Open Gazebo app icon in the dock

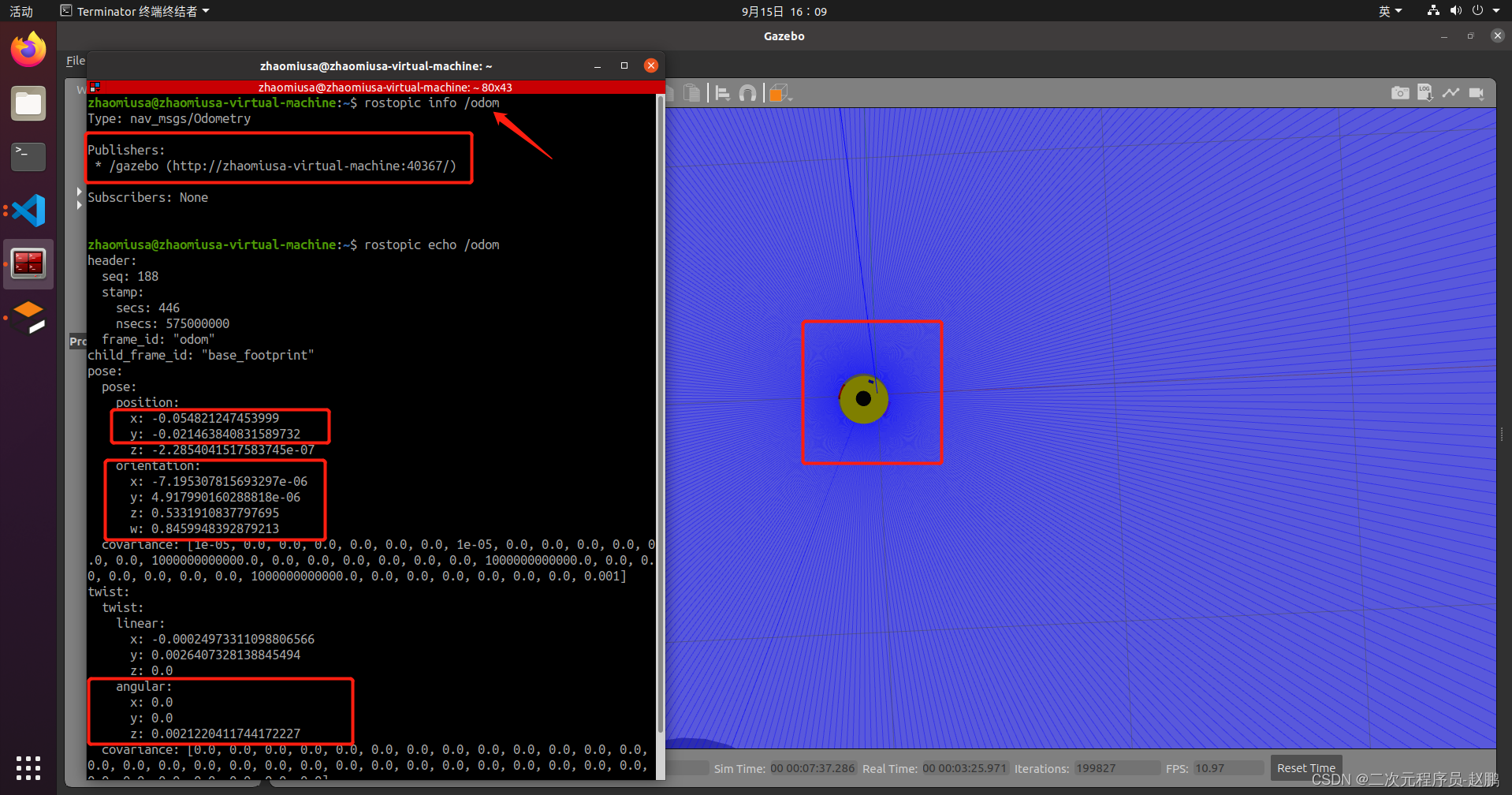click(x=29, y=317)
